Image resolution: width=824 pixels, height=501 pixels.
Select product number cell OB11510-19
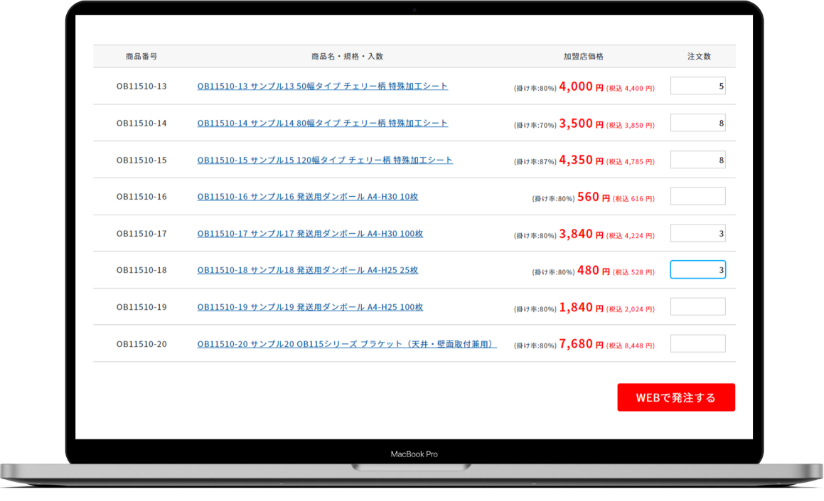pos(141,307)
